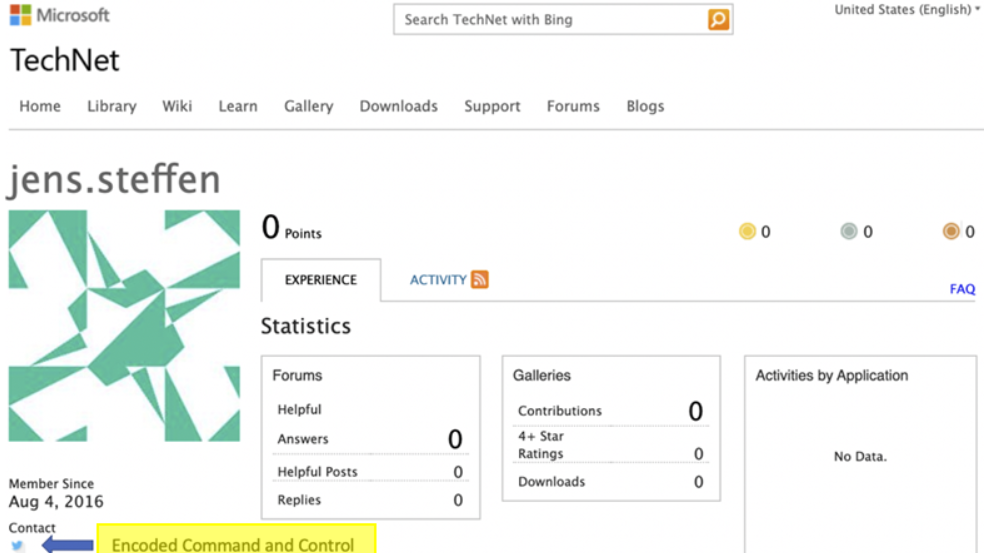Open the Learn menu item
Image resolution: width=984 pixels, height=553 pixels.
click(x=238, y=106)
